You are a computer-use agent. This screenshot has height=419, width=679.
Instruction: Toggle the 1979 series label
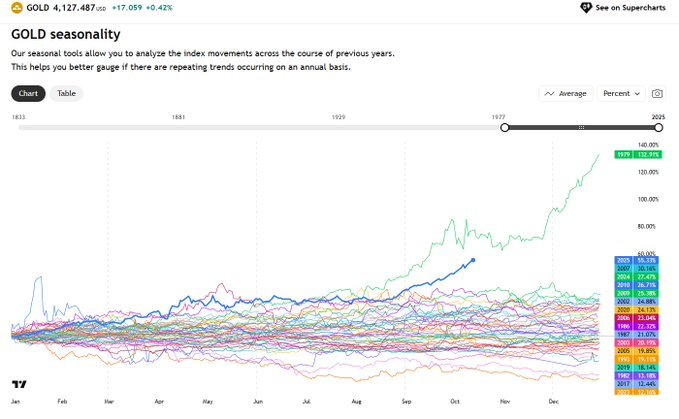(x=638, y=155)
